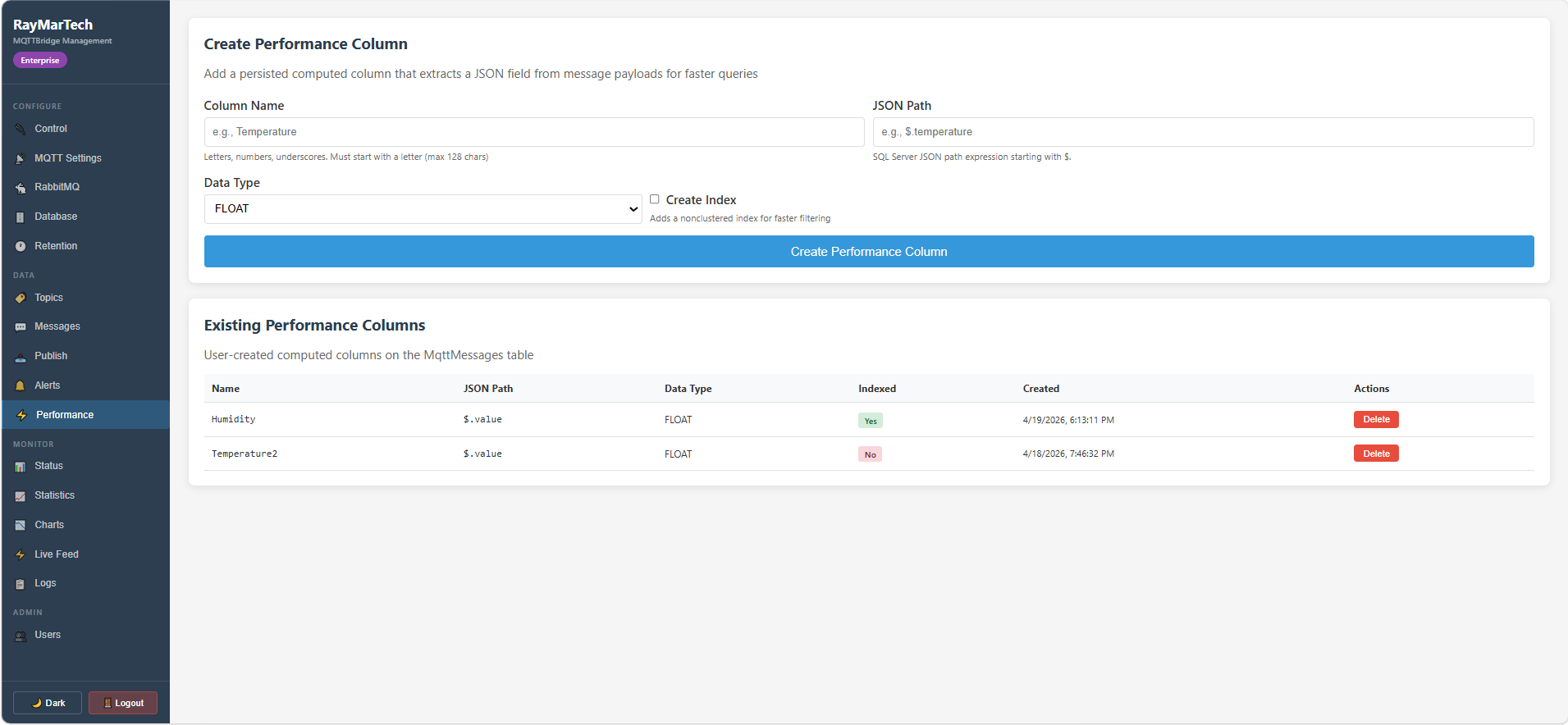Focus the Column Name input field
1568x725 pixels.
(534, 132)
